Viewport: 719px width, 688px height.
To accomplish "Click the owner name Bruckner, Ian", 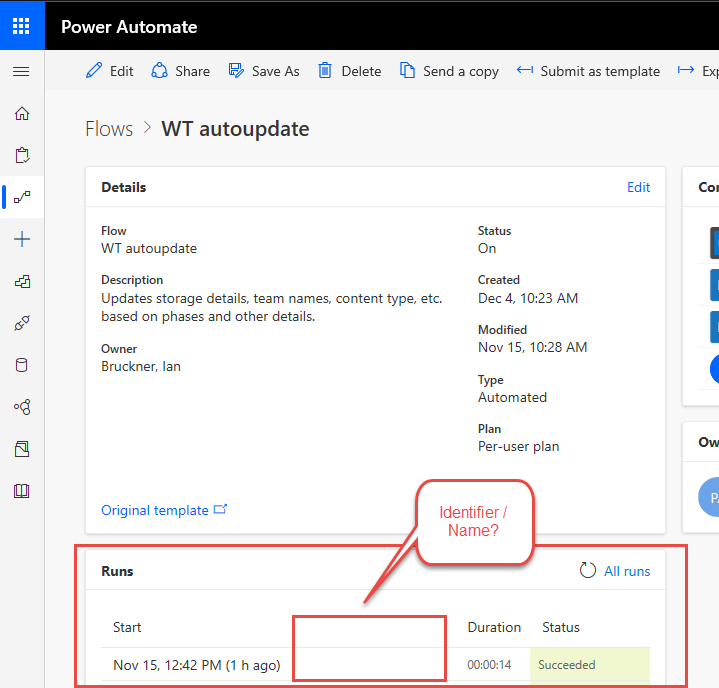I will coord(141,366).
